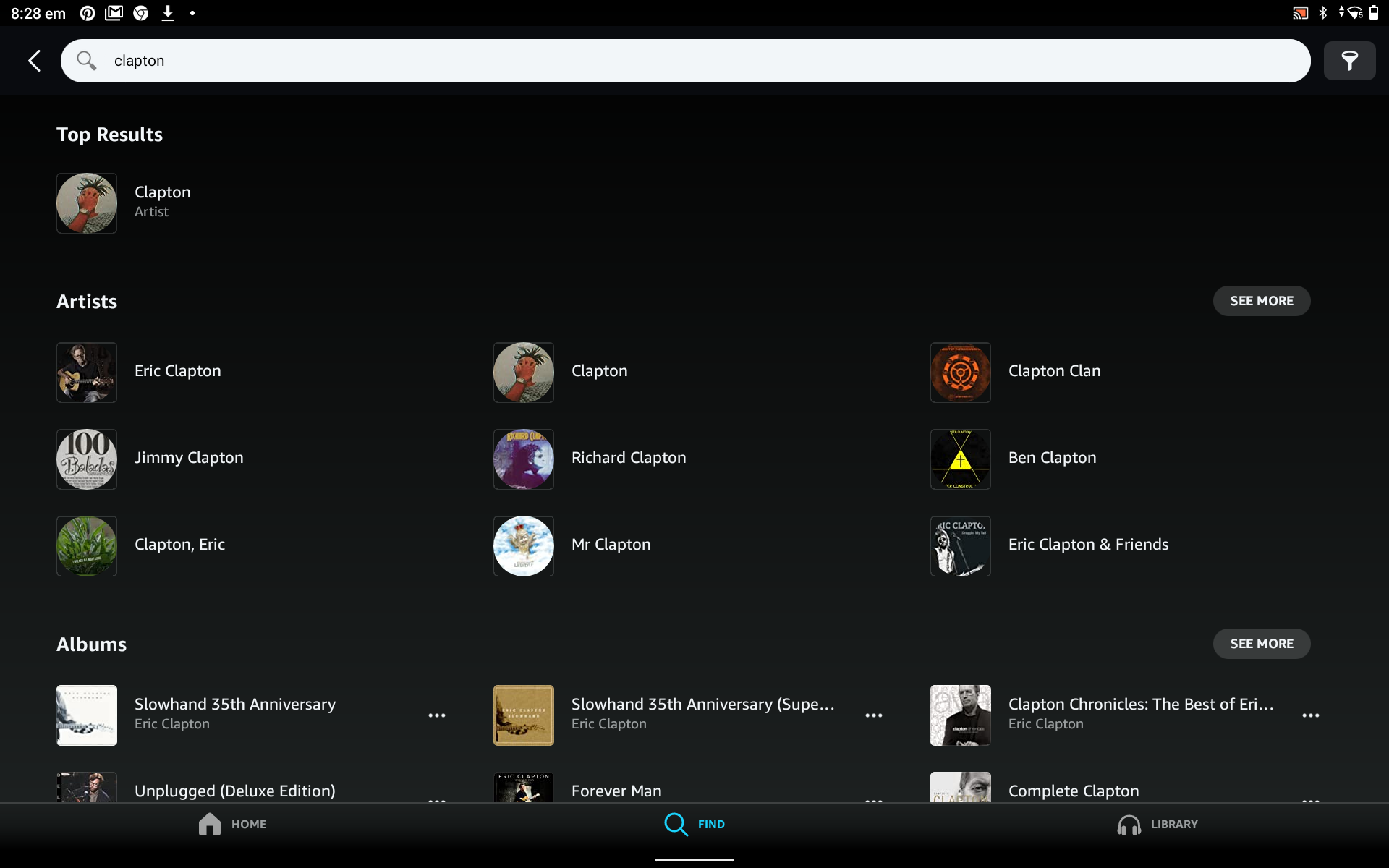
Task: Go back using the left arrow
Action: tap(34, 61)
